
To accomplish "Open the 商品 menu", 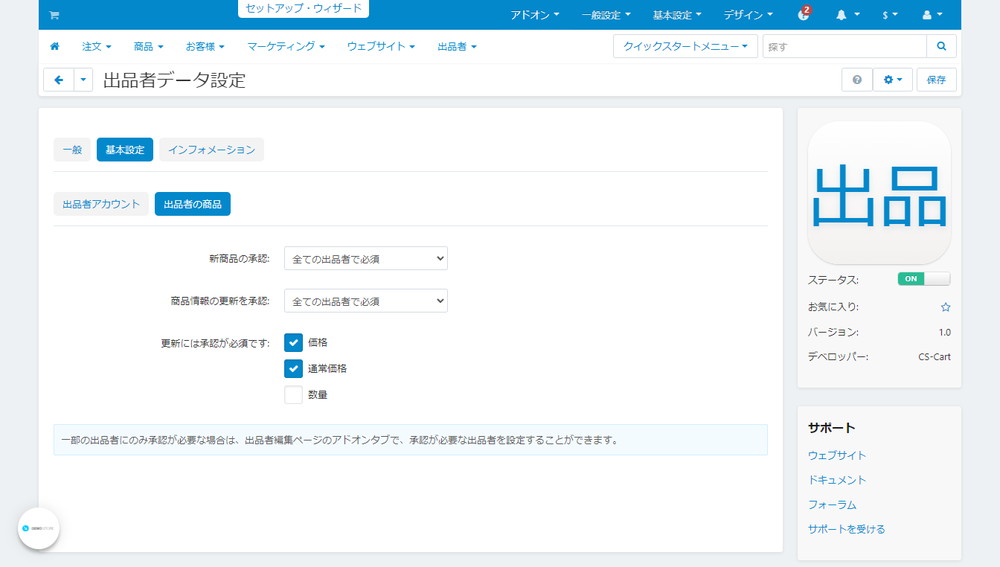I will pyautogui.click(x=148, y=46).
